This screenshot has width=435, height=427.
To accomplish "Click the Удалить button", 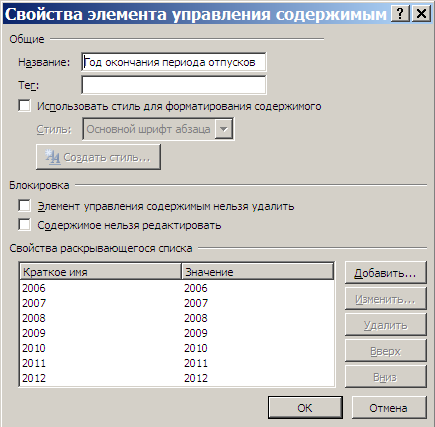I will coord(386,325).
